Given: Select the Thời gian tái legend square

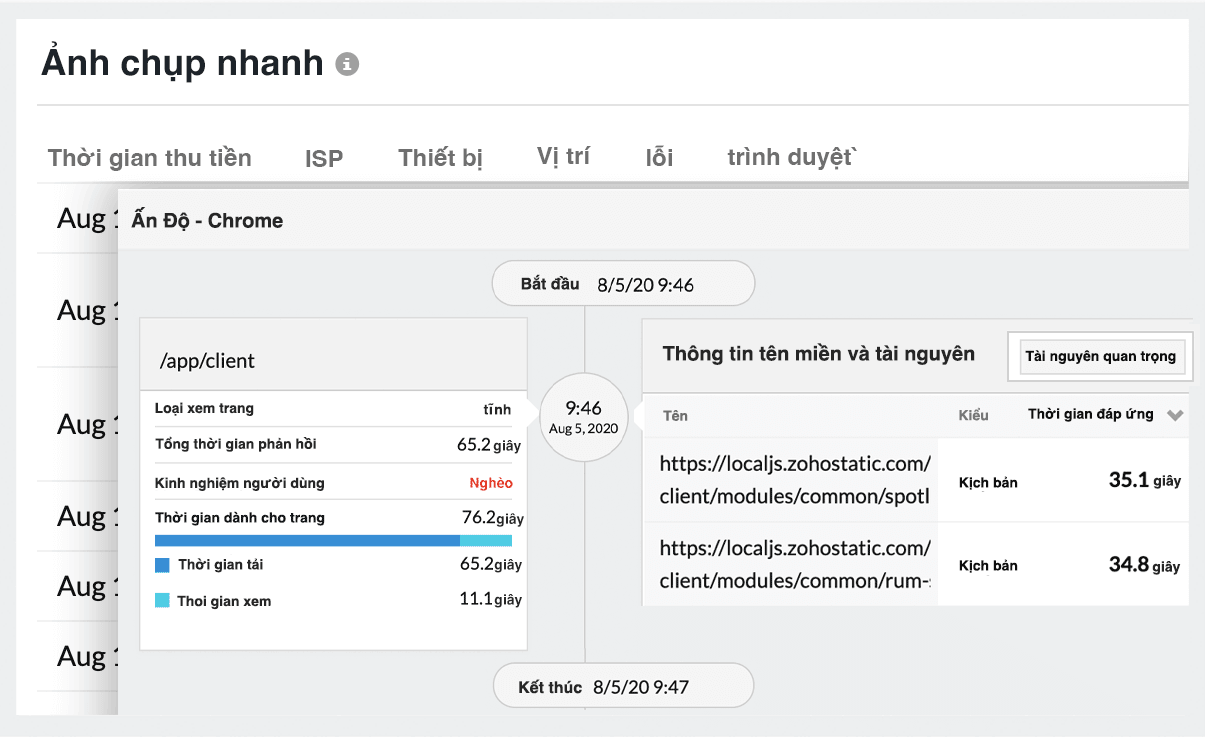Looking at the screenshot, I should (164, 564).
